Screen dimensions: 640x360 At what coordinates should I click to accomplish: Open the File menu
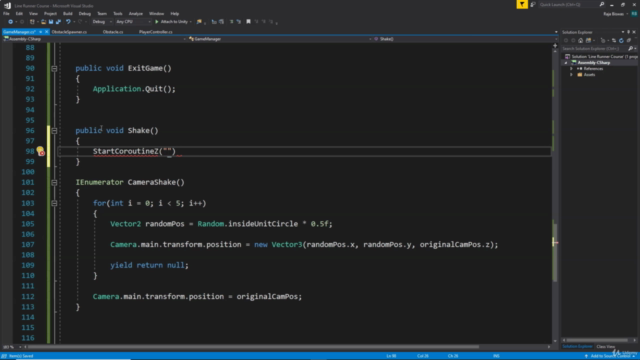[6, 13]
